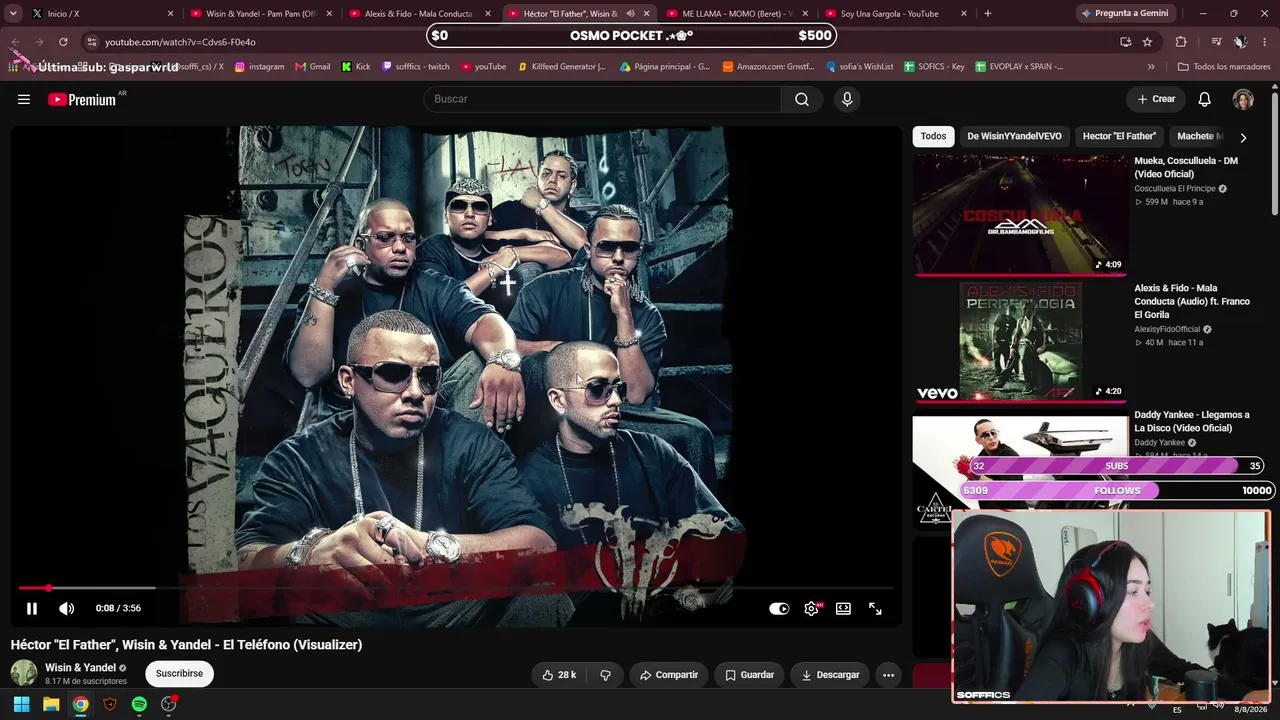Open the sofffics - twitch bookmark
This screenshot has width=1280, height=720.
point(416,67)
